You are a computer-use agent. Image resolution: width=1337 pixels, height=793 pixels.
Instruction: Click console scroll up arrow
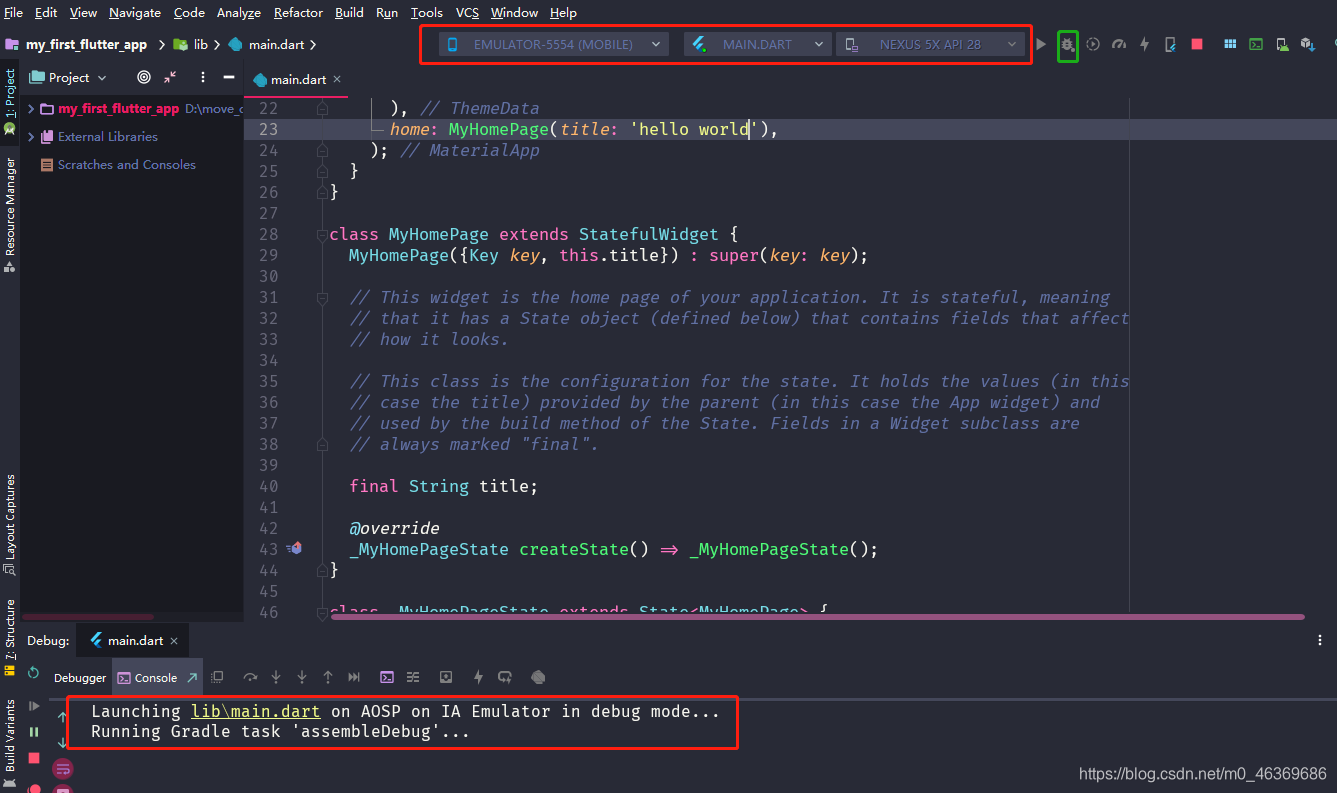click(63, 717)
